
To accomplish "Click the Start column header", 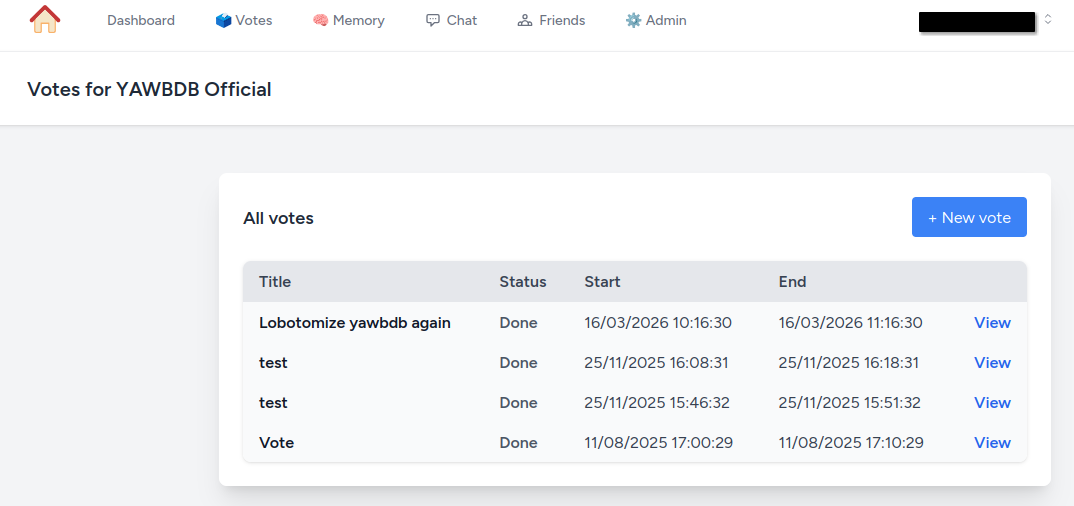I will (x=602, y=281).
